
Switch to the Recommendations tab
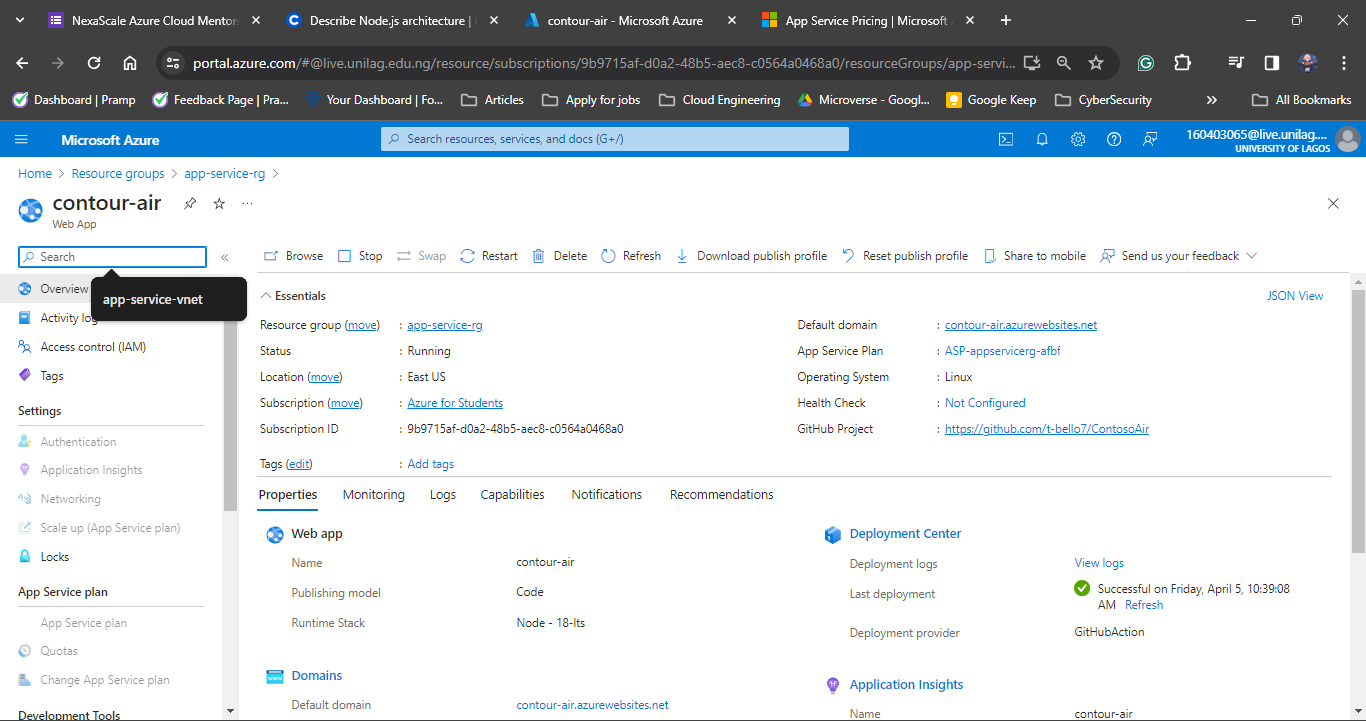tap(722, 495)
